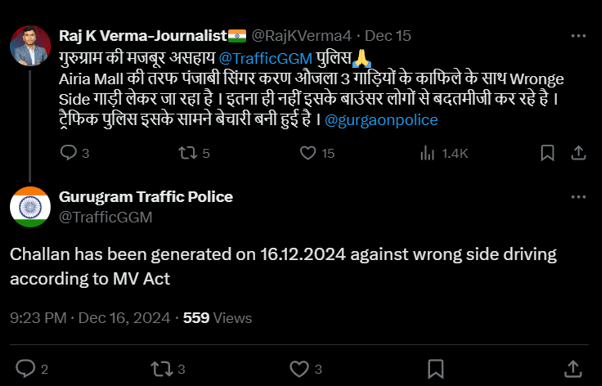The width and height of the screenshot is (602, 386).
Task: Open the 9:23 PM Dec 16, 2024 timestamp
Action: [90, 318]
